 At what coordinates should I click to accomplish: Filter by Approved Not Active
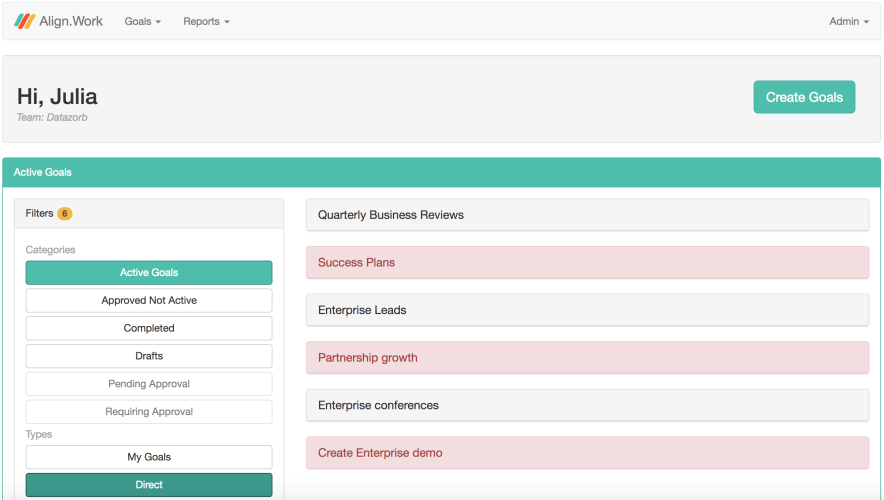pyautogui.click(x=149, y=300)
